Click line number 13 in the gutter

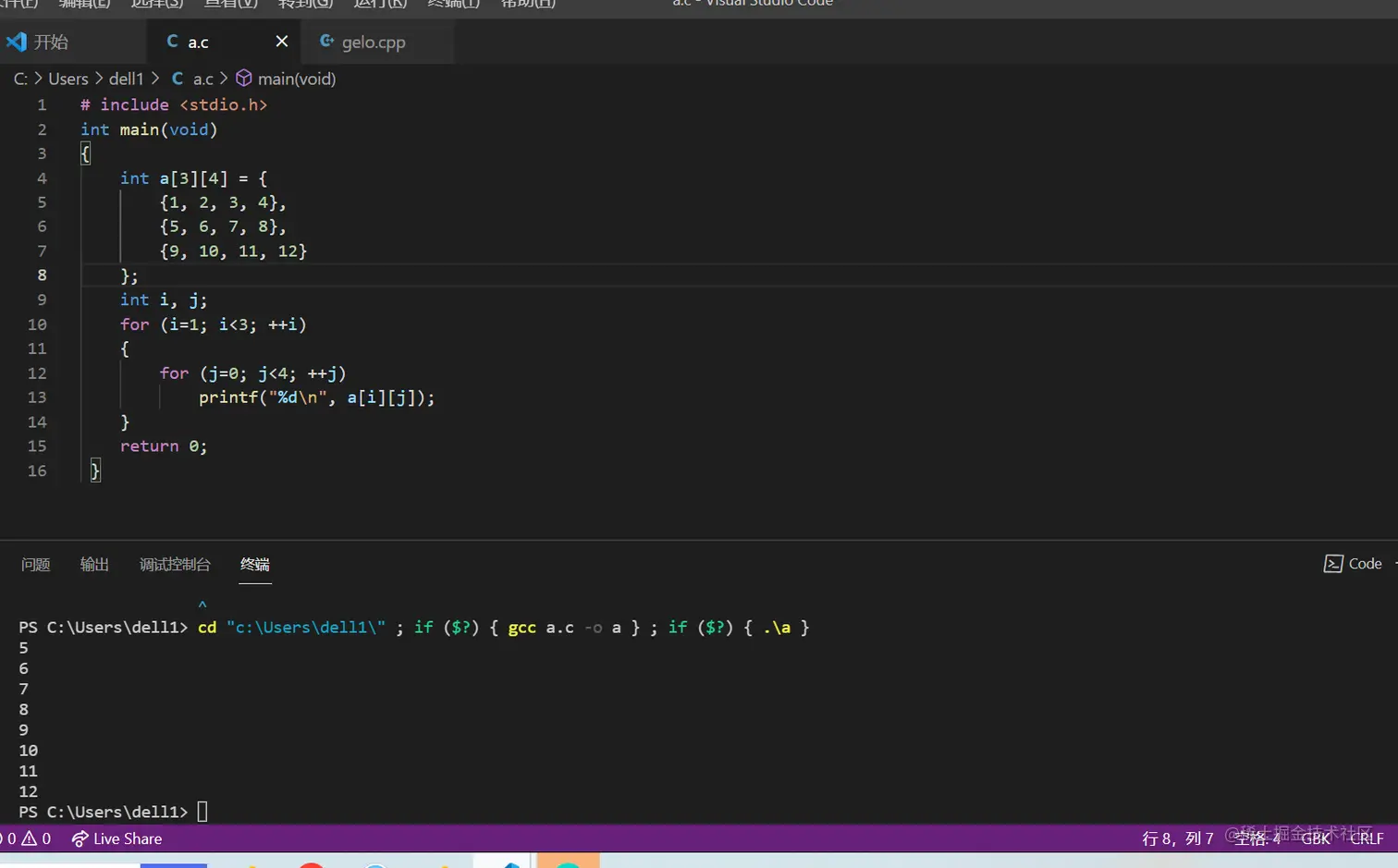coord(37,397)
